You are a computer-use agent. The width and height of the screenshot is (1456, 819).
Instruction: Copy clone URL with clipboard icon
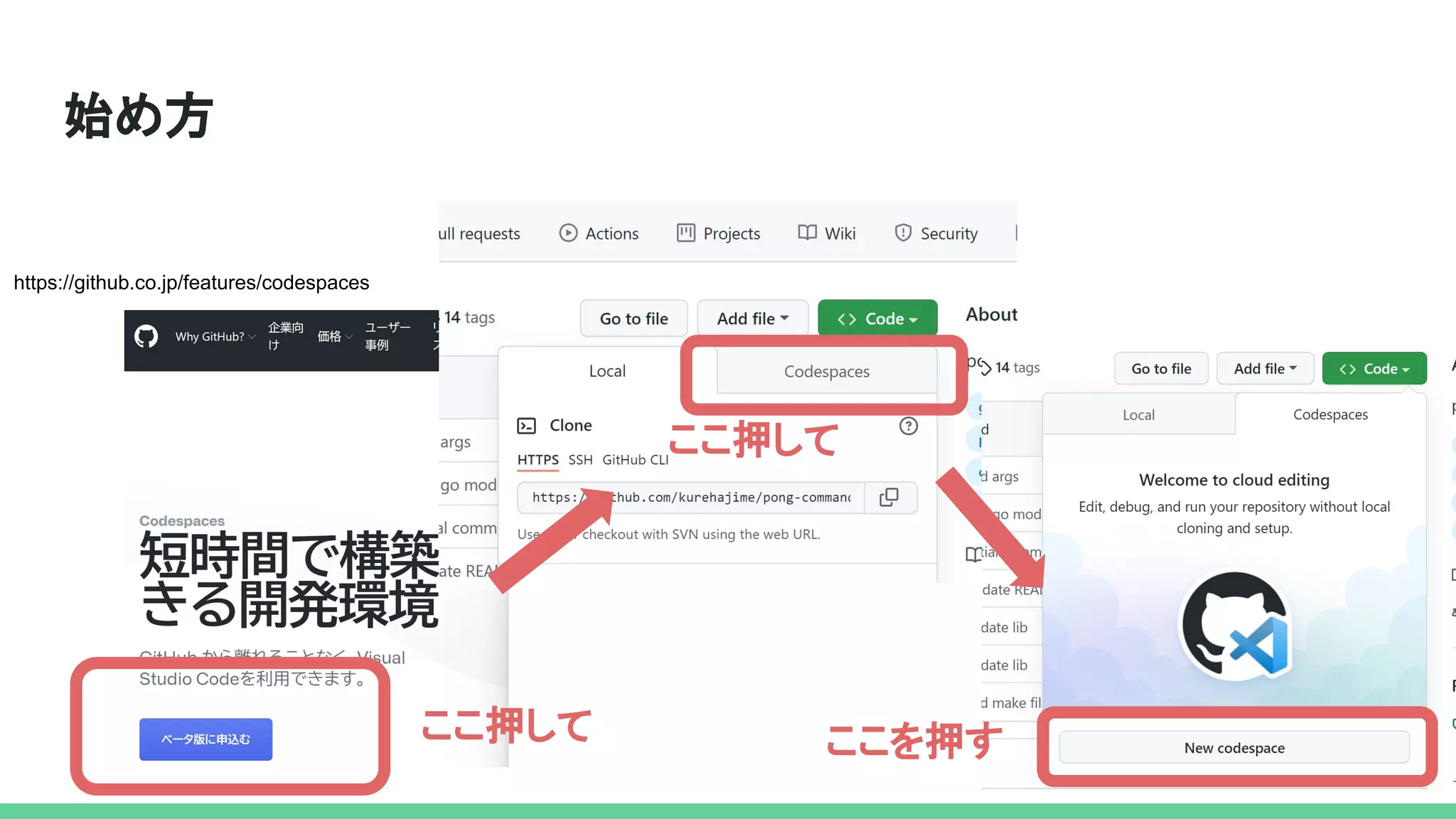coord(889,498)
